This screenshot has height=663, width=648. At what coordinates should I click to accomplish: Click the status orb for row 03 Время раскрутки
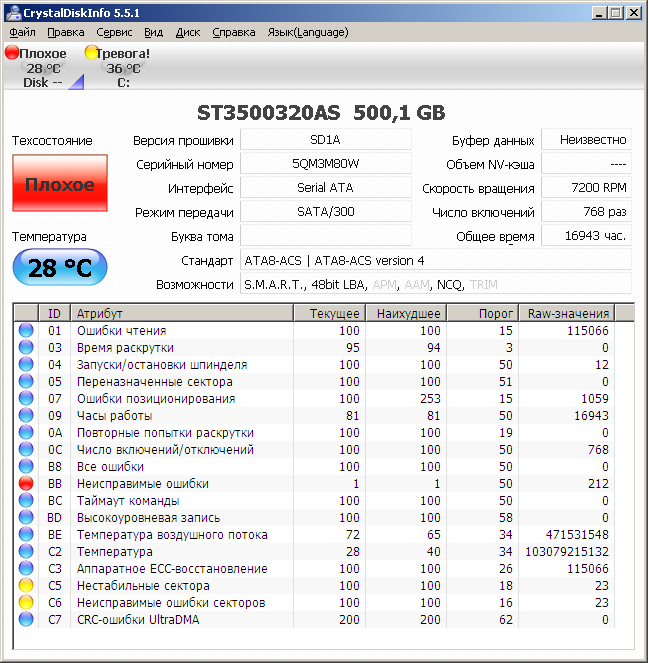click(26, 347)
